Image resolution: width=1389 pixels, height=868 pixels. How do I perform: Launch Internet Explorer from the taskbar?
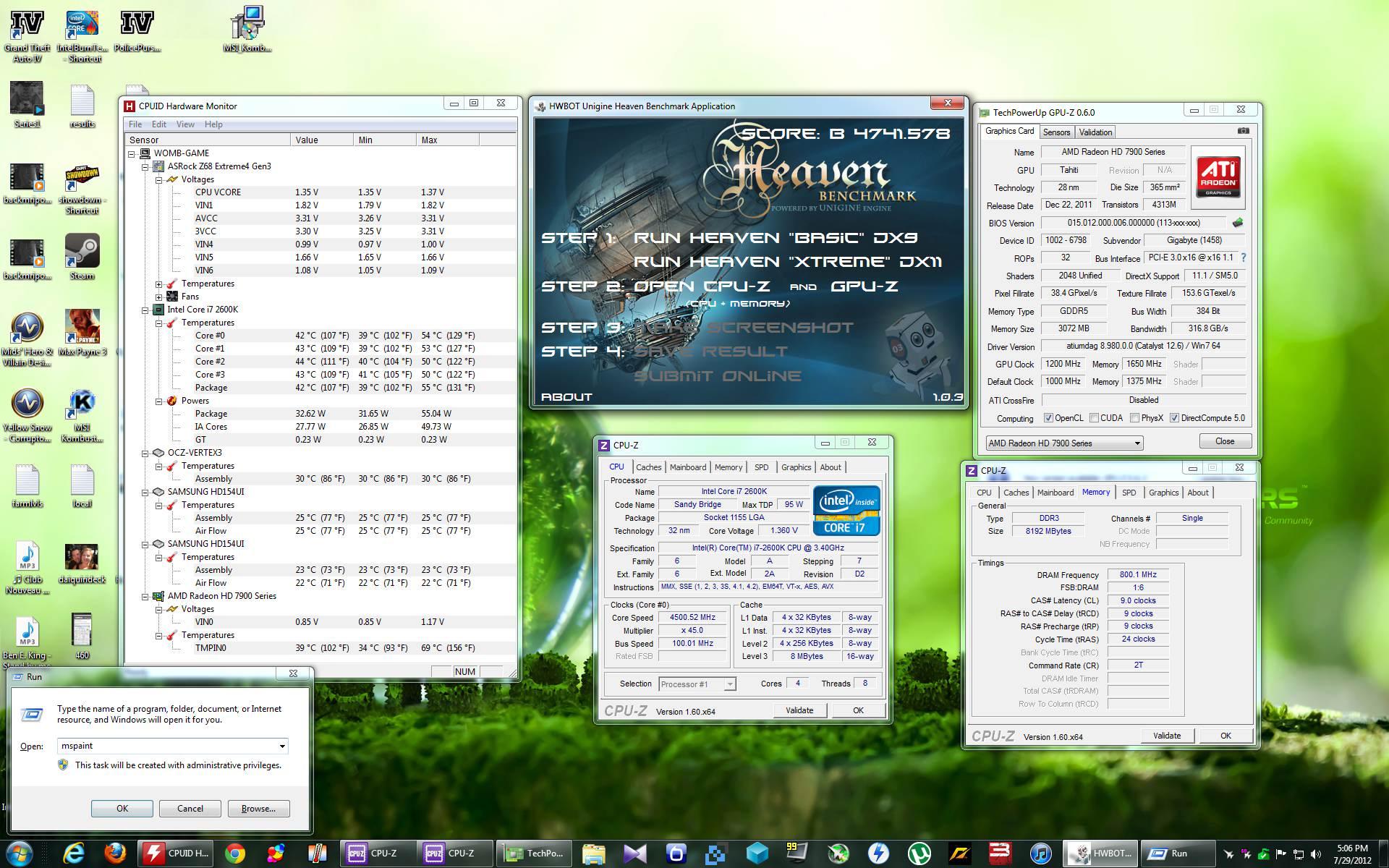click(74, 854)
